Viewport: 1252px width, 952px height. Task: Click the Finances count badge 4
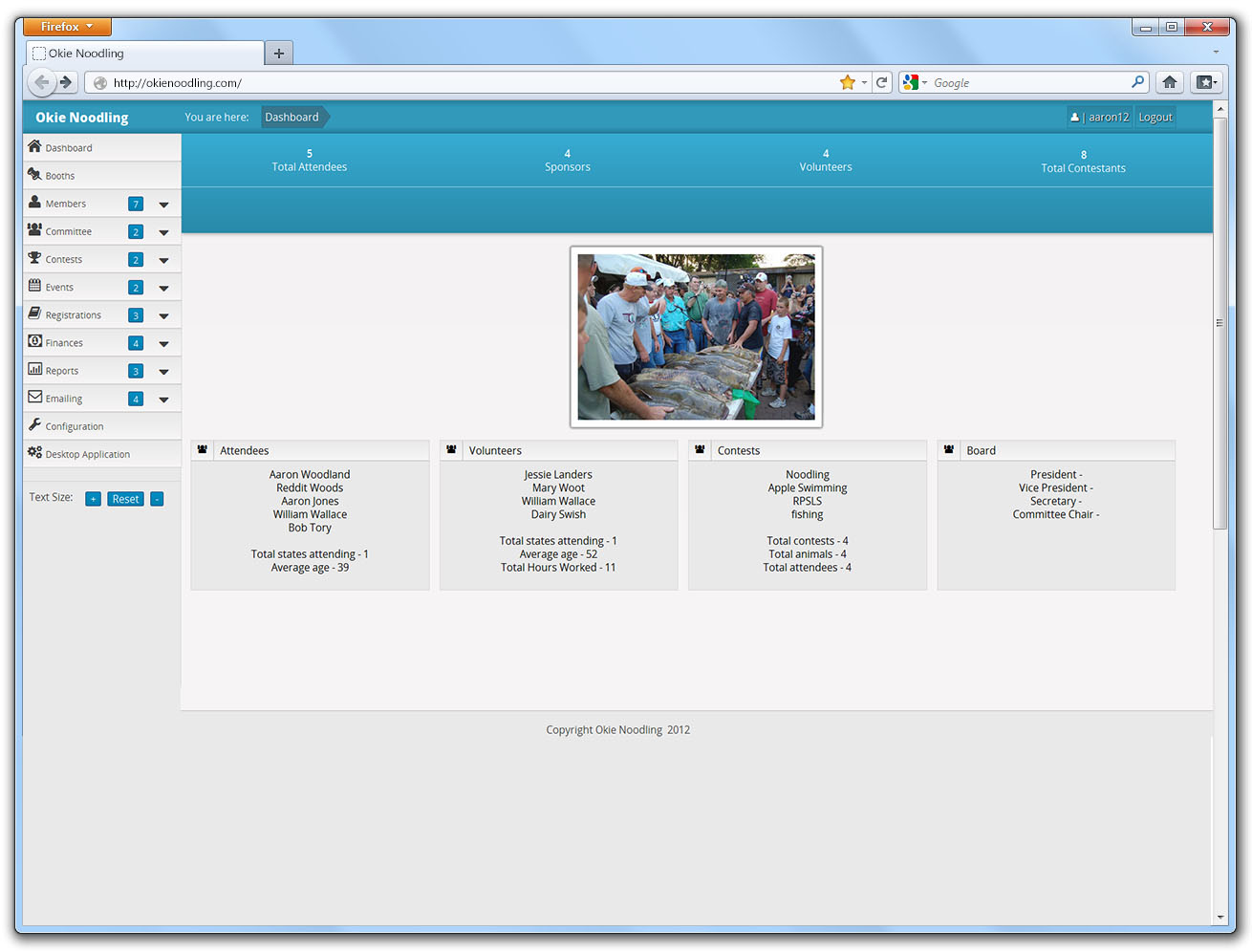(x=136, y=343)
